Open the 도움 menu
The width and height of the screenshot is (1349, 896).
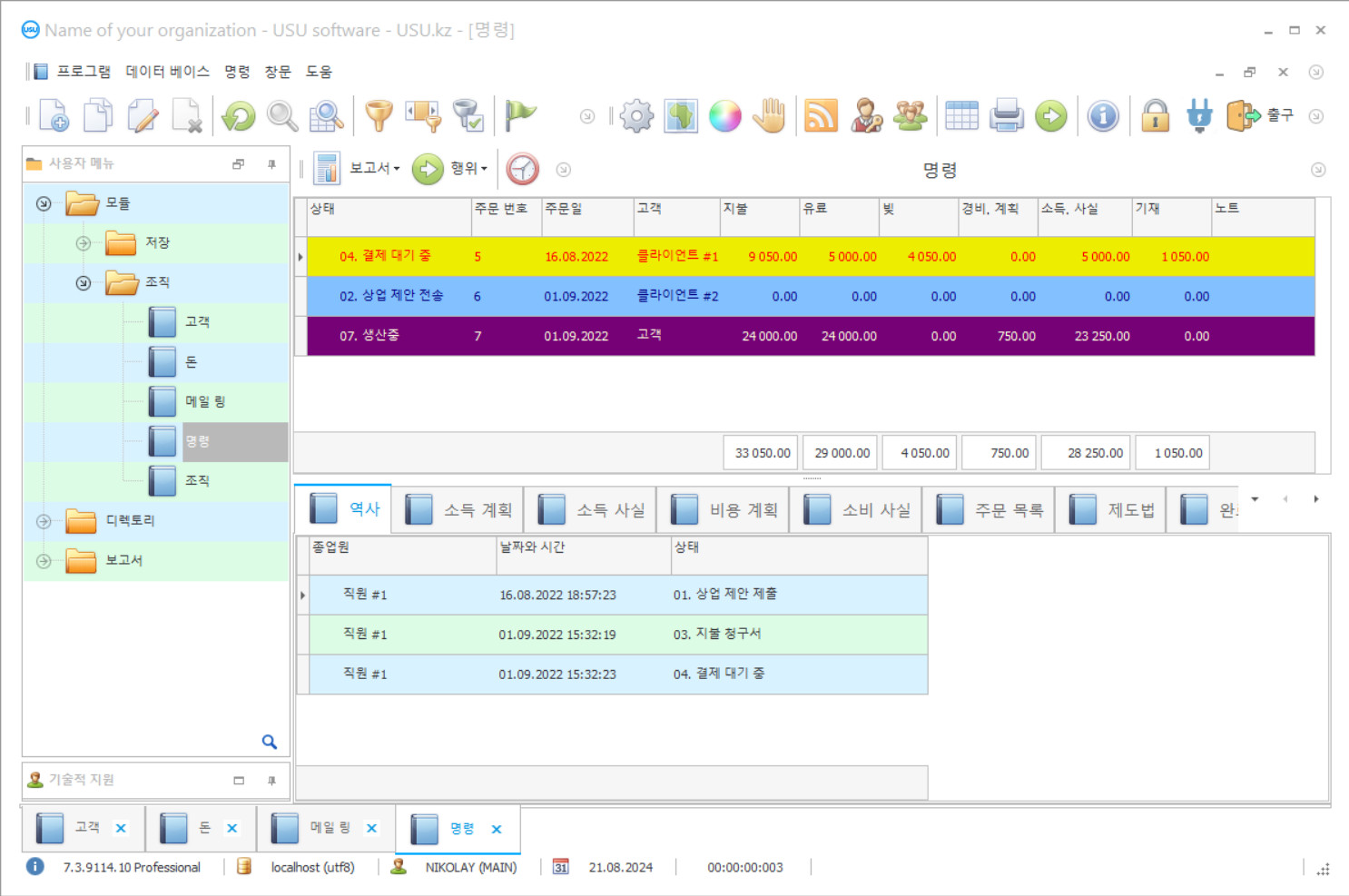[319, 72]
